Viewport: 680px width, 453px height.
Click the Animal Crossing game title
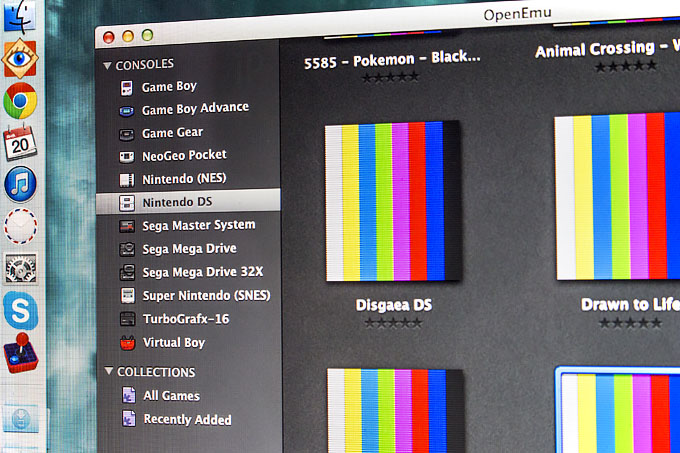(x=607, y=49)
